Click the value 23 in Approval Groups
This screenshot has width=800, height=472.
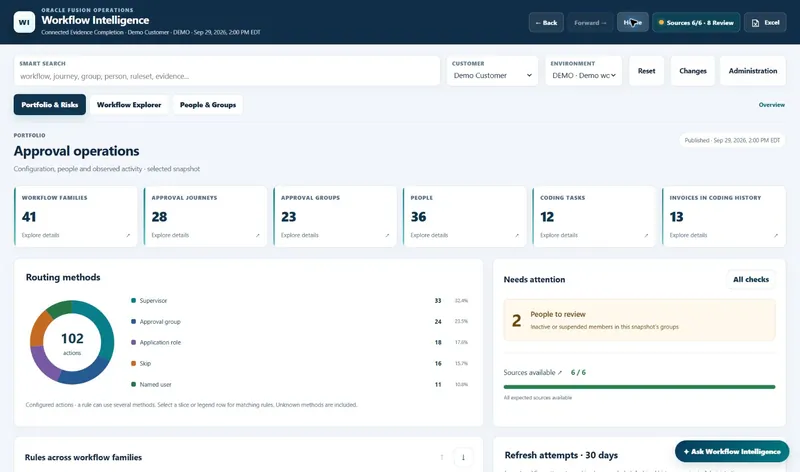coord(289,217)
